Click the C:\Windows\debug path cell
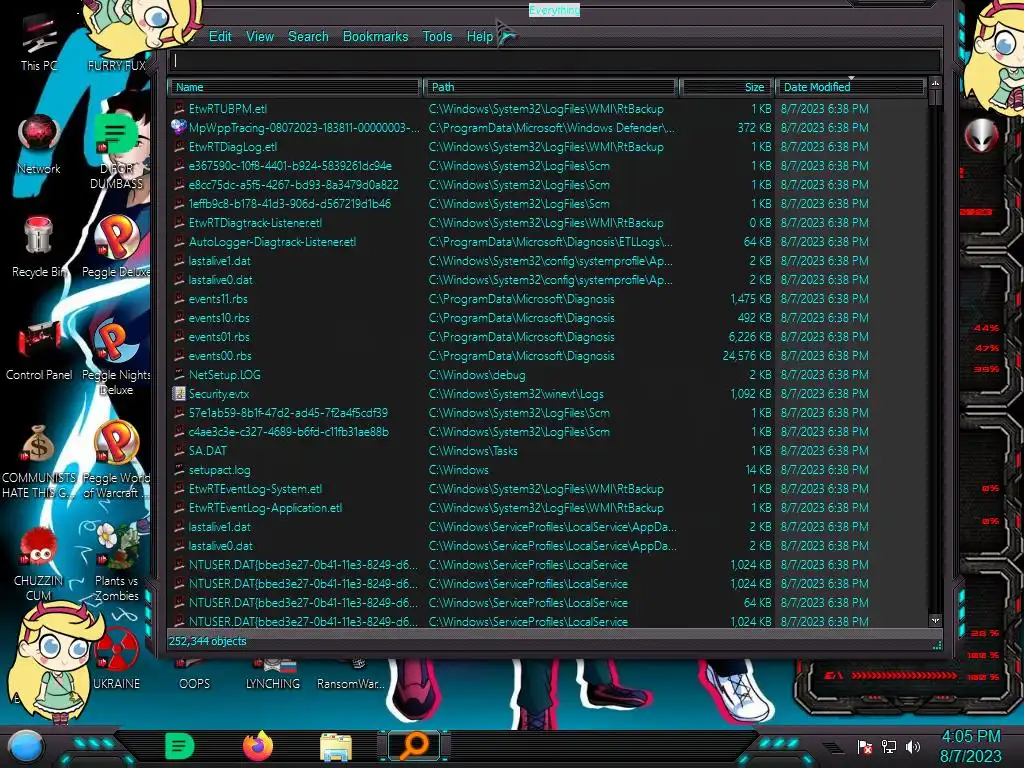 [x=477, y=375]
